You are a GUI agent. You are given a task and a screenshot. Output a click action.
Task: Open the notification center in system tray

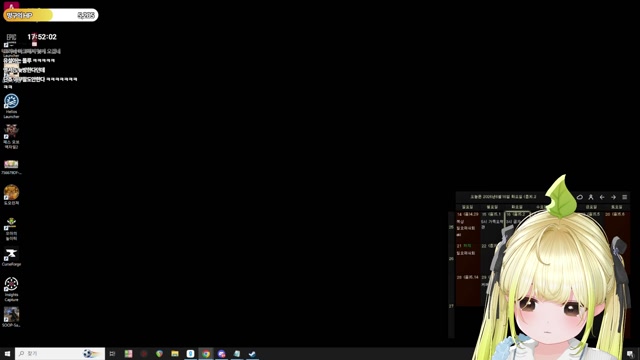pos(630,354)
